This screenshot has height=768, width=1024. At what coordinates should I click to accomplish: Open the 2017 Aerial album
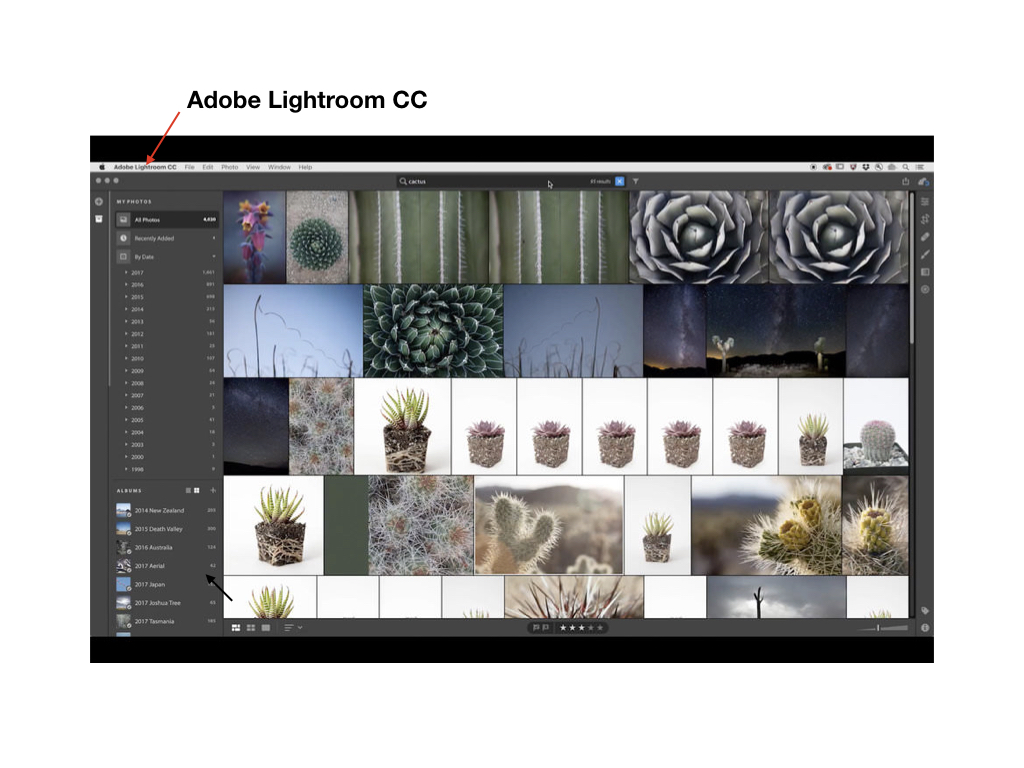click(x=167, y=566)
